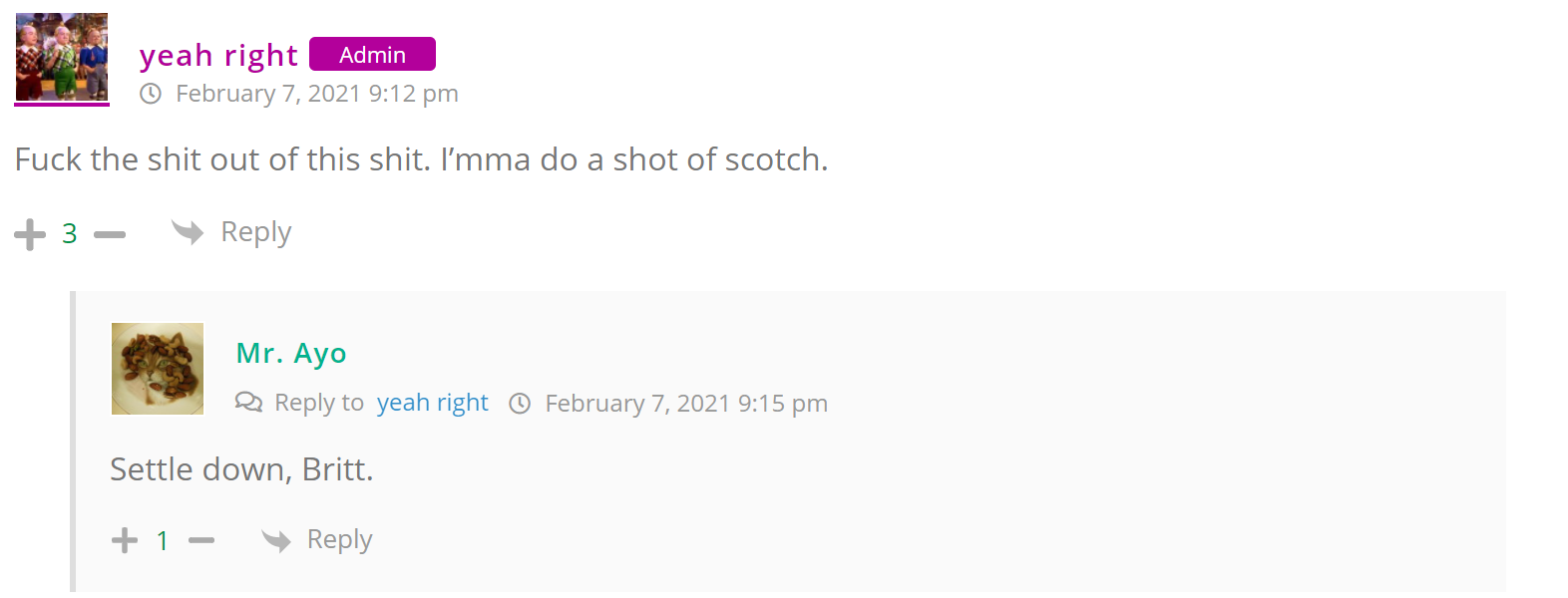Click the February 7, 2021 9:12 pm timestamp
The image size is (1568, 598).
(x=317, y=94)
